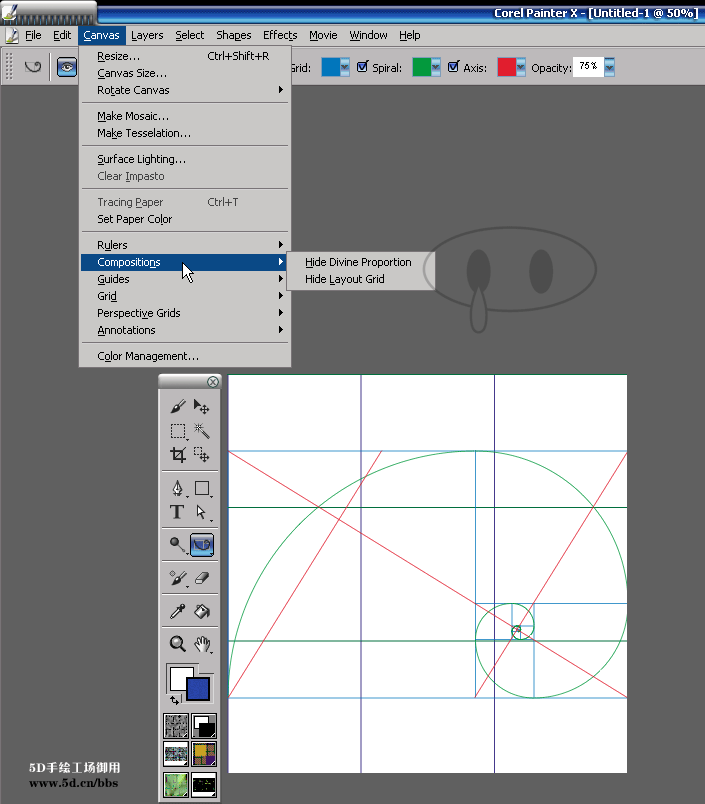Open the weave selector icon
The width and height of the screenshot is (705, 804).
(204, 754)
